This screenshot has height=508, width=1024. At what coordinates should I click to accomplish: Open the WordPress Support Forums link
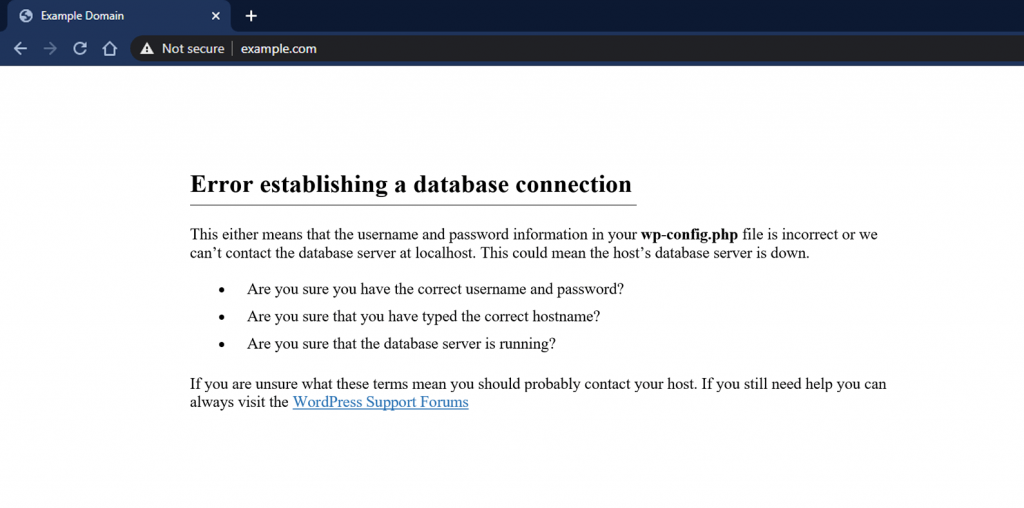[380, 402]
